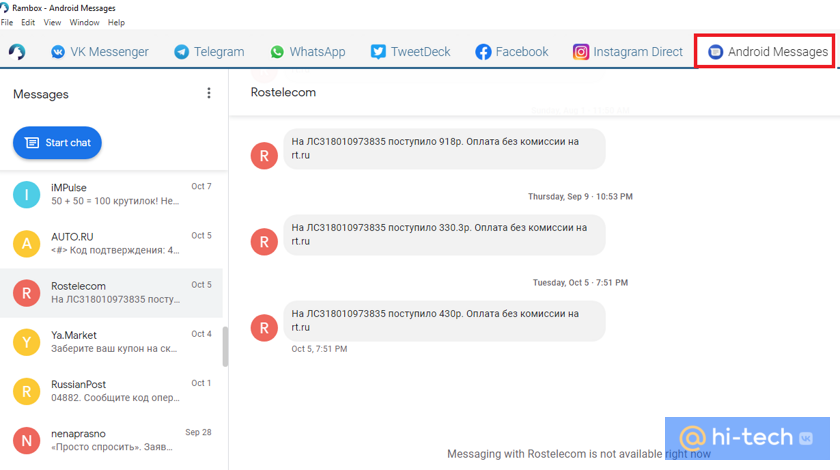This screenshot has height=470, width=840.
Task: Open the Facebook tab
Action: (x=512, y=51)
